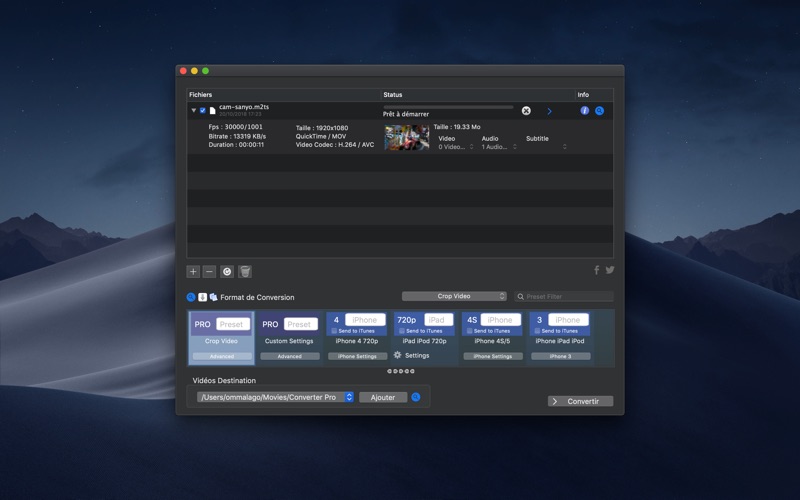Screen dimensions: 800x500
Task: Click the blue magnifier beside Format de Conversion
Action: [191, 297]
